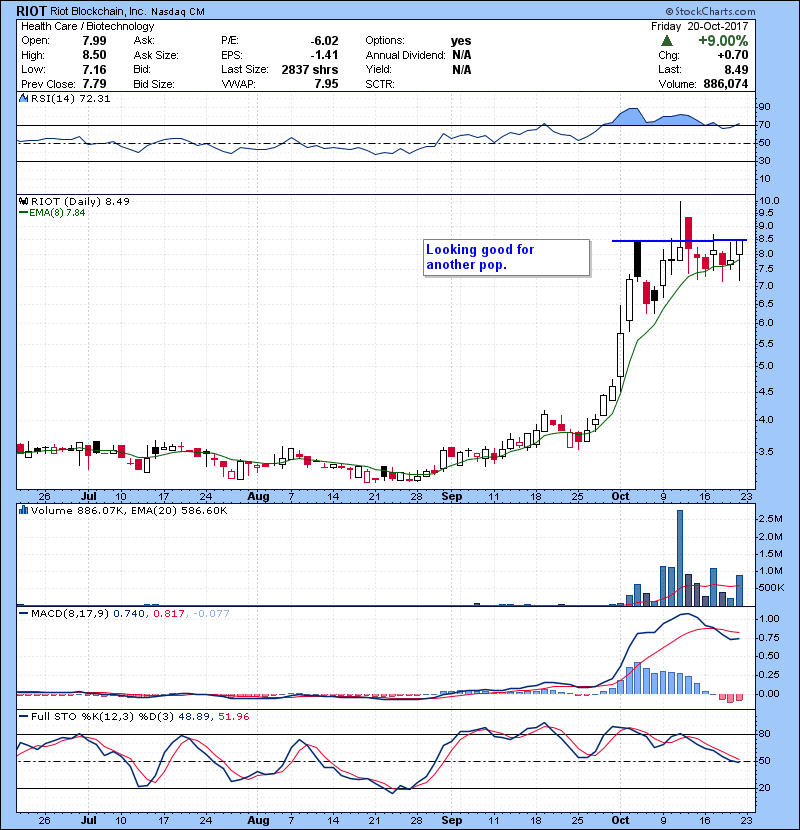Click the tallest volume bar in the Volume panel

click(x=680, y=558)
